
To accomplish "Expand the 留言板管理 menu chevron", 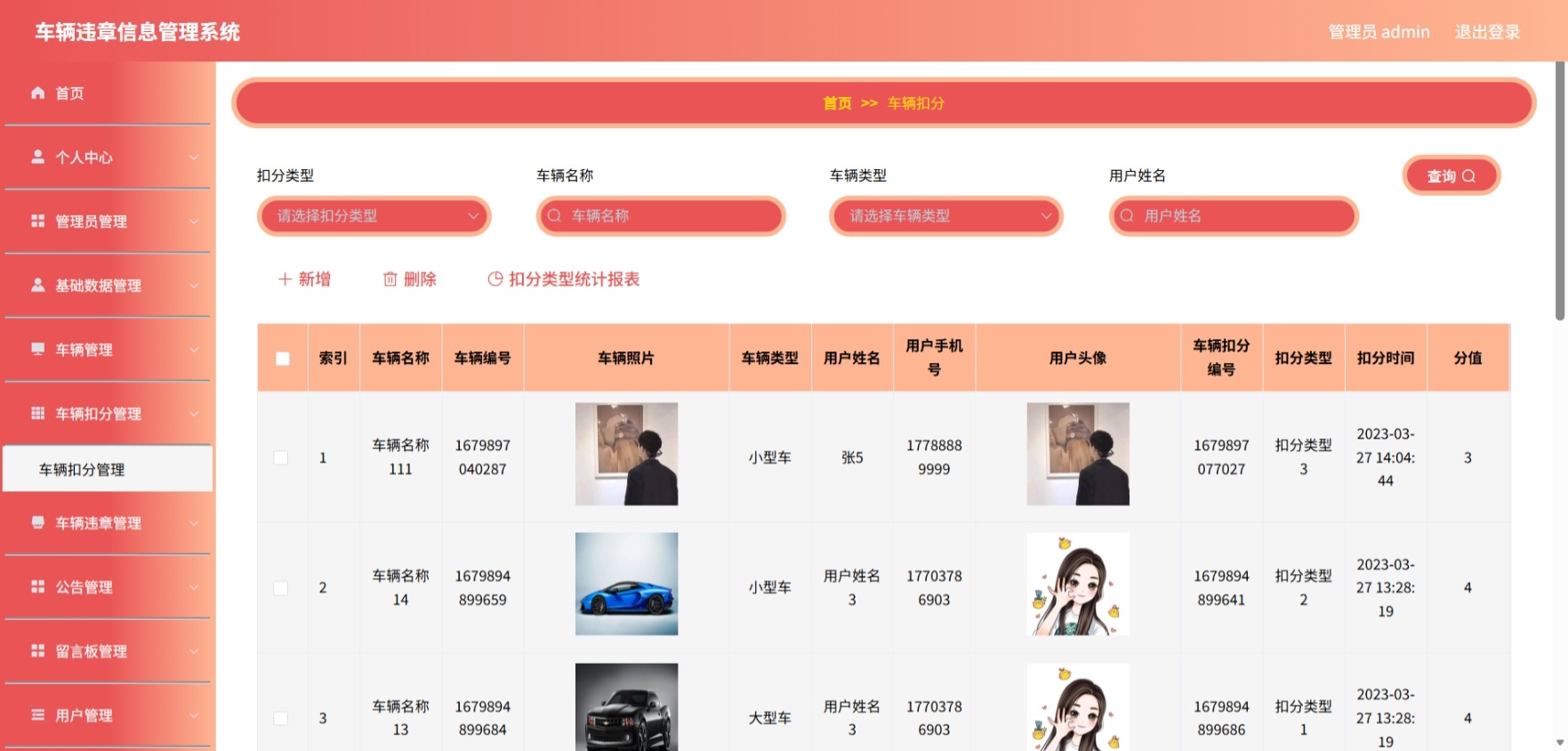I will coord(194,651).
